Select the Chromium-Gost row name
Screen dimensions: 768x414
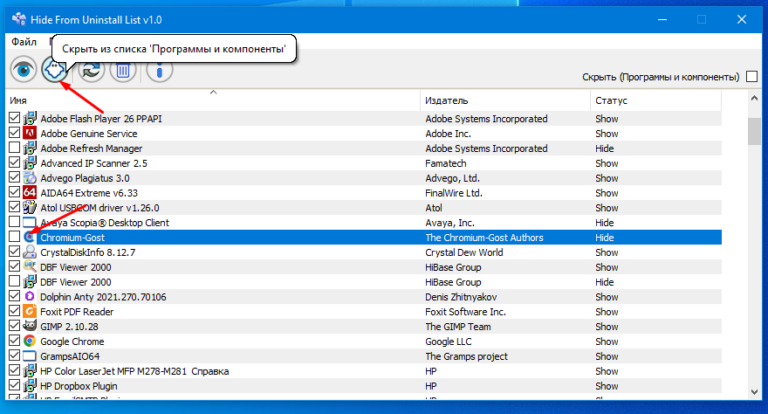[72, 238]
